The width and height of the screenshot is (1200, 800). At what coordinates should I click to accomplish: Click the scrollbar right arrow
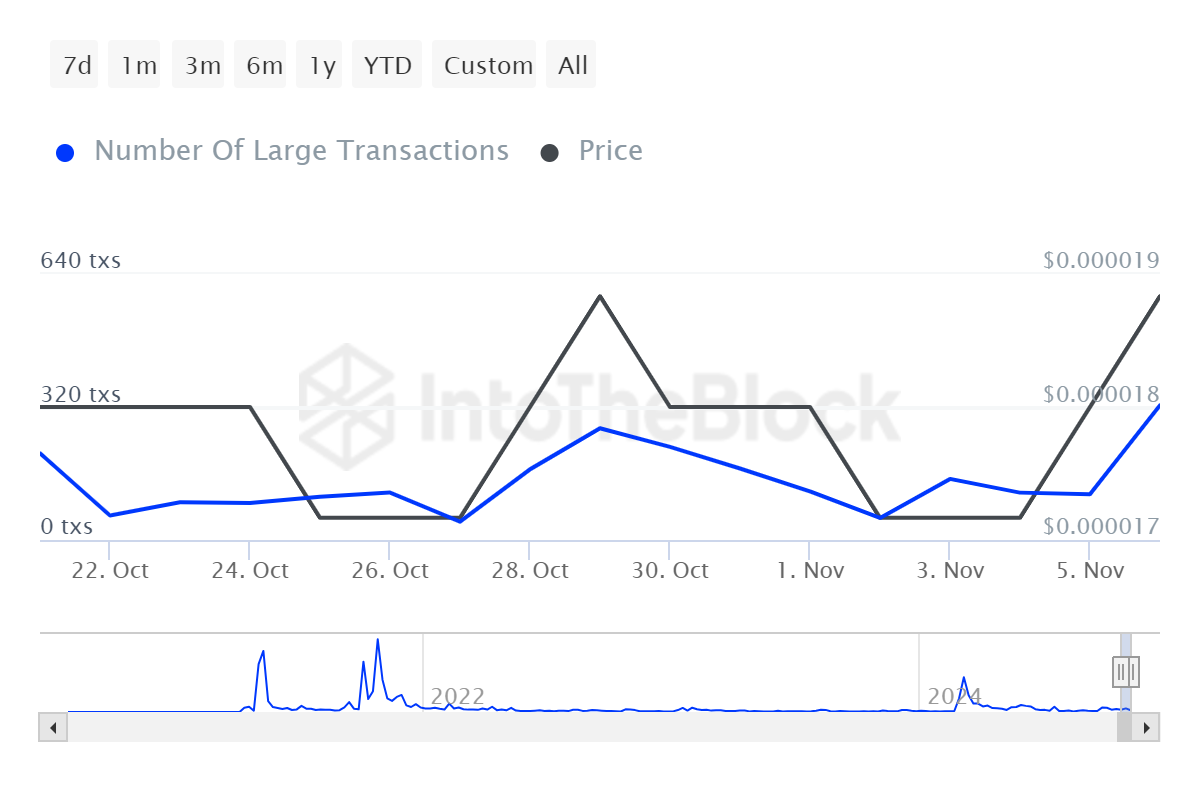[x=1146, y=727]
